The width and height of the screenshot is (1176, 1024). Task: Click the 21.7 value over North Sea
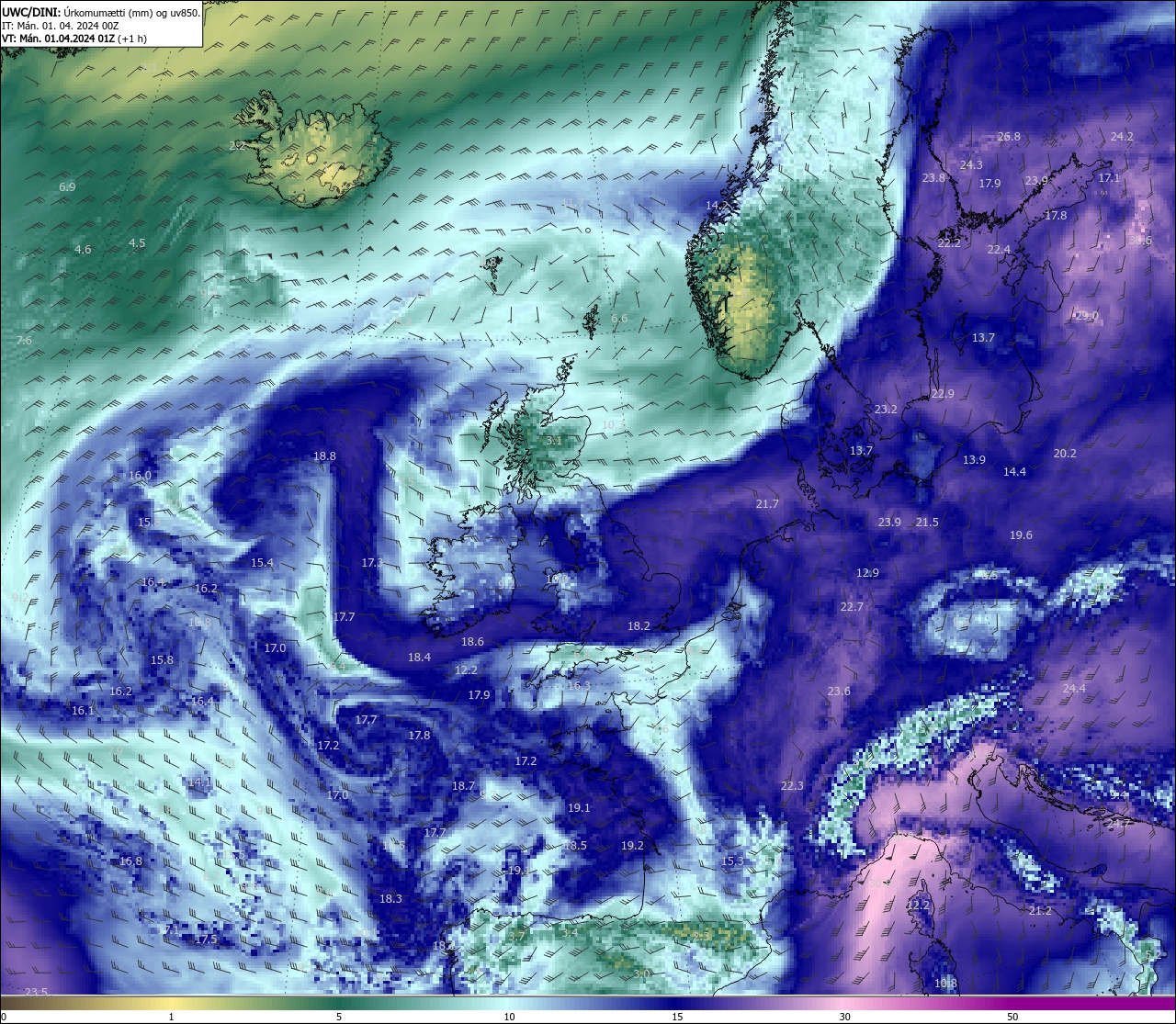pos(767,504)
